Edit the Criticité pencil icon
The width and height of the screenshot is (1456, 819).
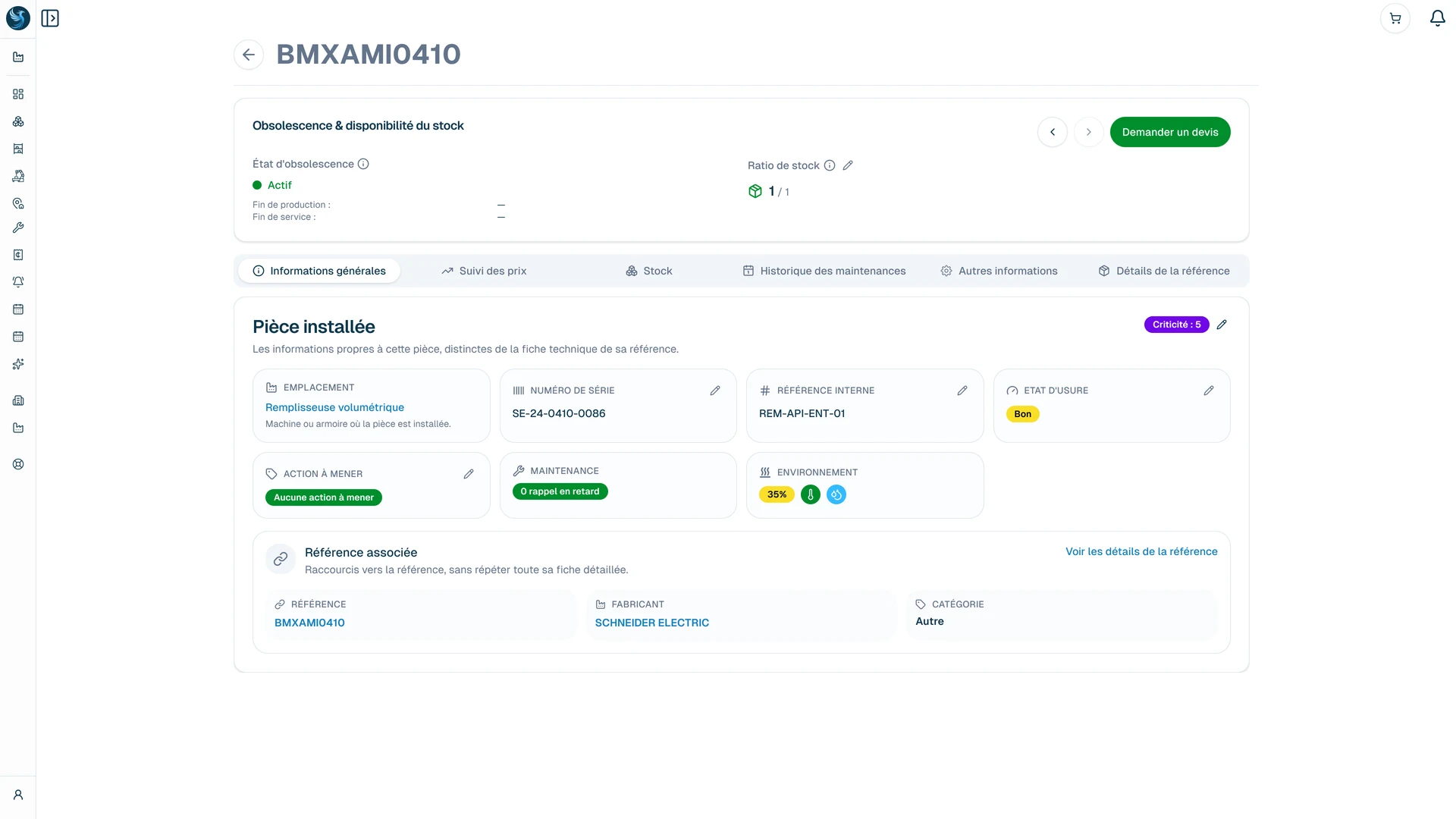click(1222, 325)
